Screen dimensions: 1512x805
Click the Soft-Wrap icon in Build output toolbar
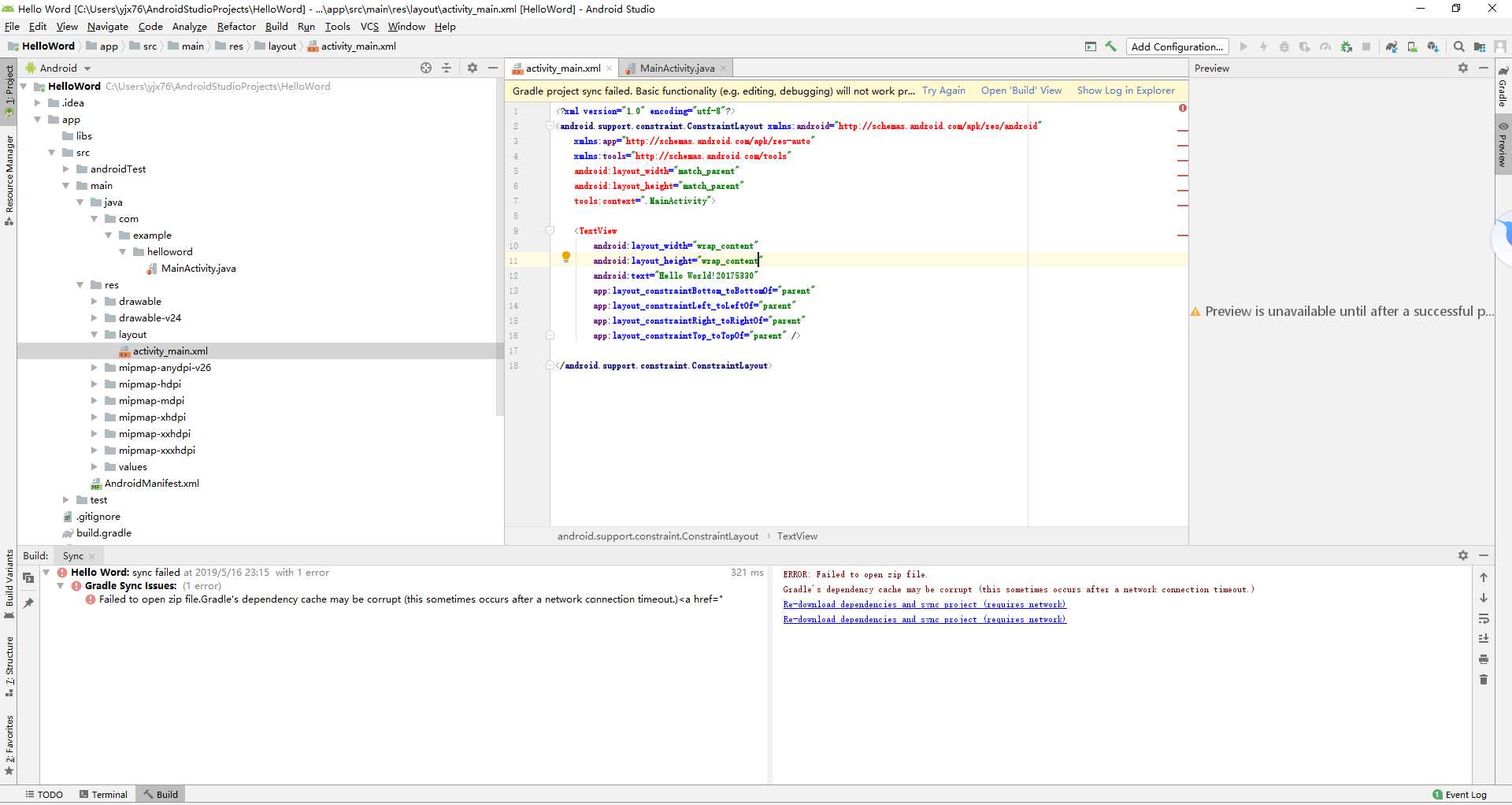1484,618
